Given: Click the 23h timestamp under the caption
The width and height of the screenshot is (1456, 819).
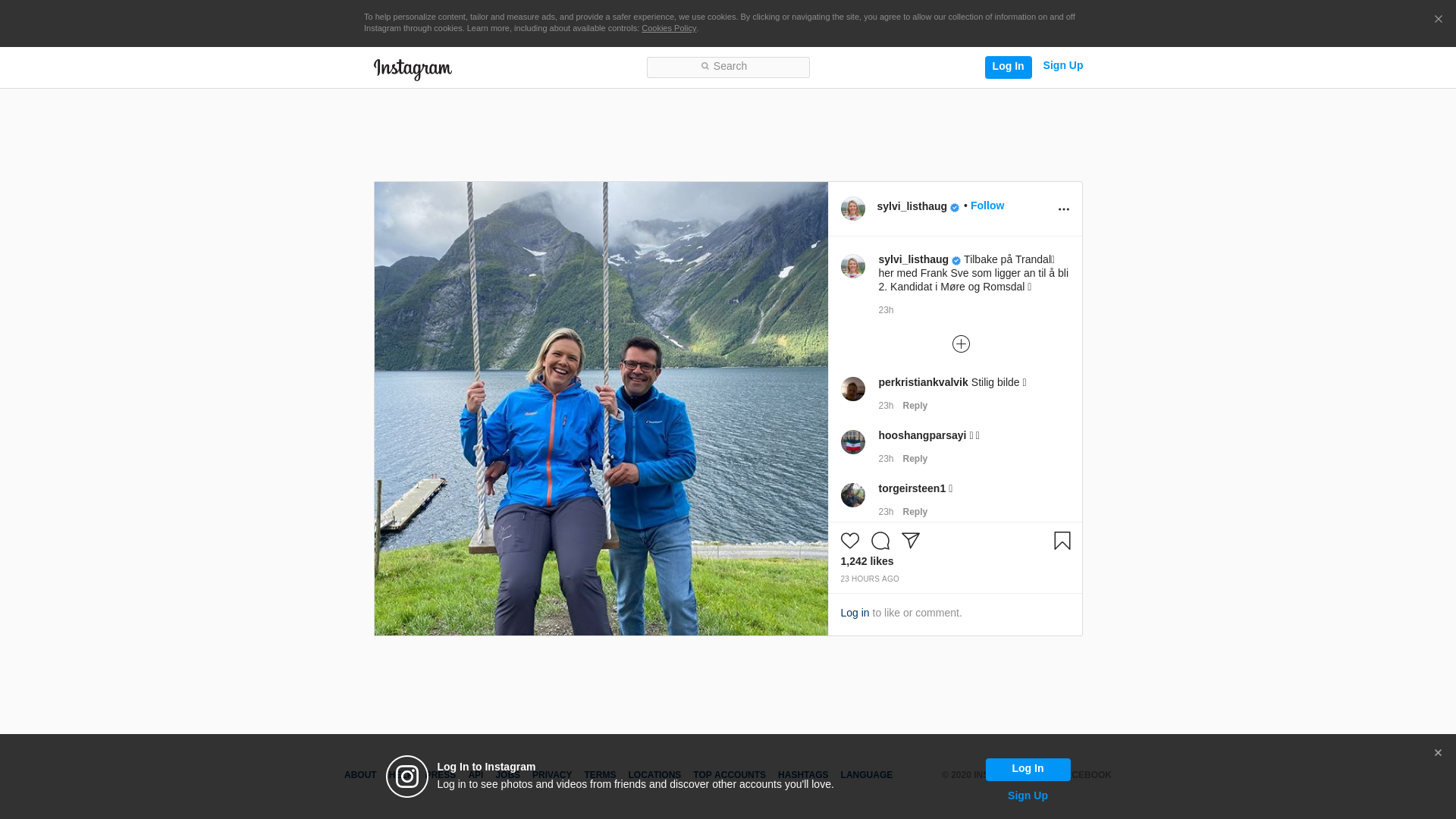Looking at the screenshot, I should point(886,310).
